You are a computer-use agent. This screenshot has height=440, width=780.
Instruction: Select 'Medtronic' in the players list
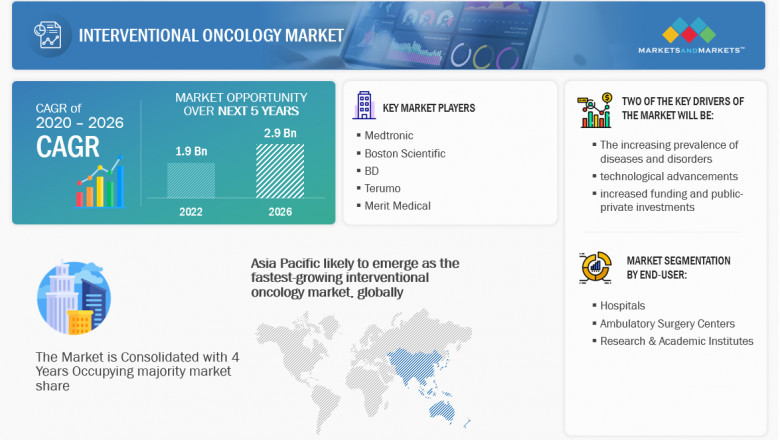[389, 136]
